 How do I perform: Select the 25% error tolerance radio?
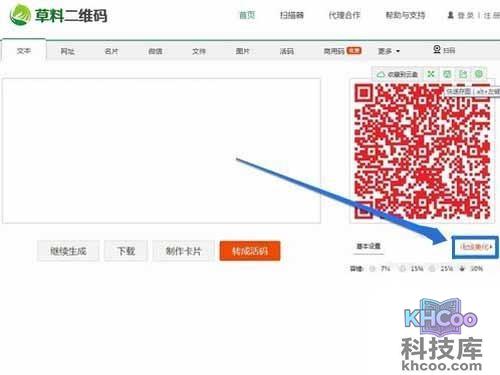pyautogui.click(x=432, y=269)
